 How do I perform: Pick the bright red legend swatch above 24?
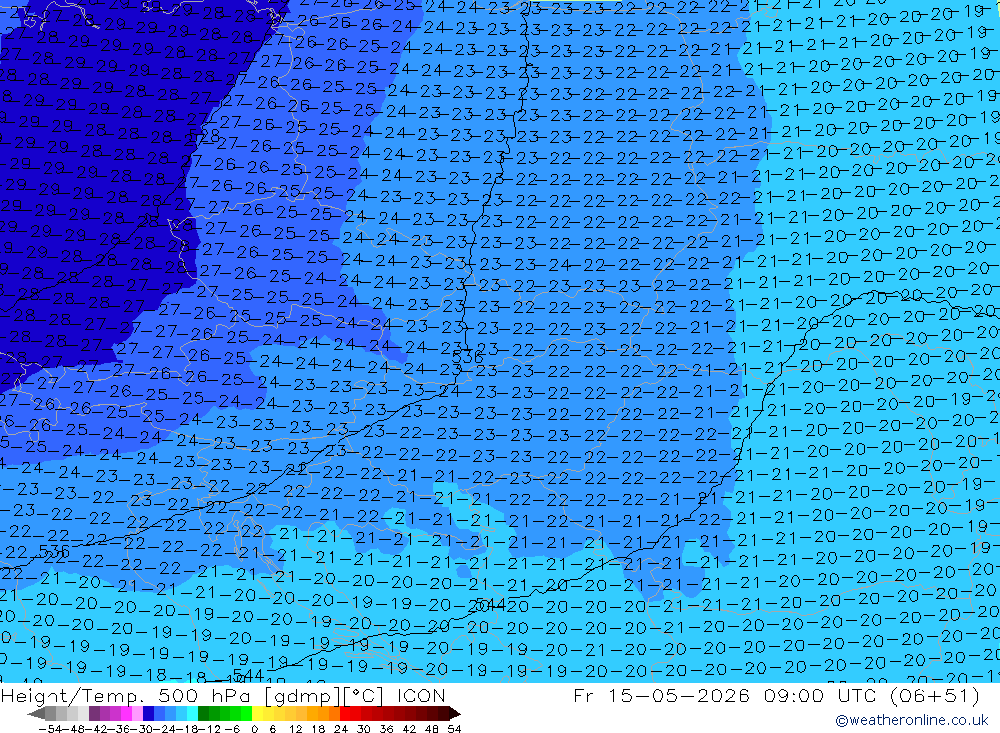tap(345, 714)
